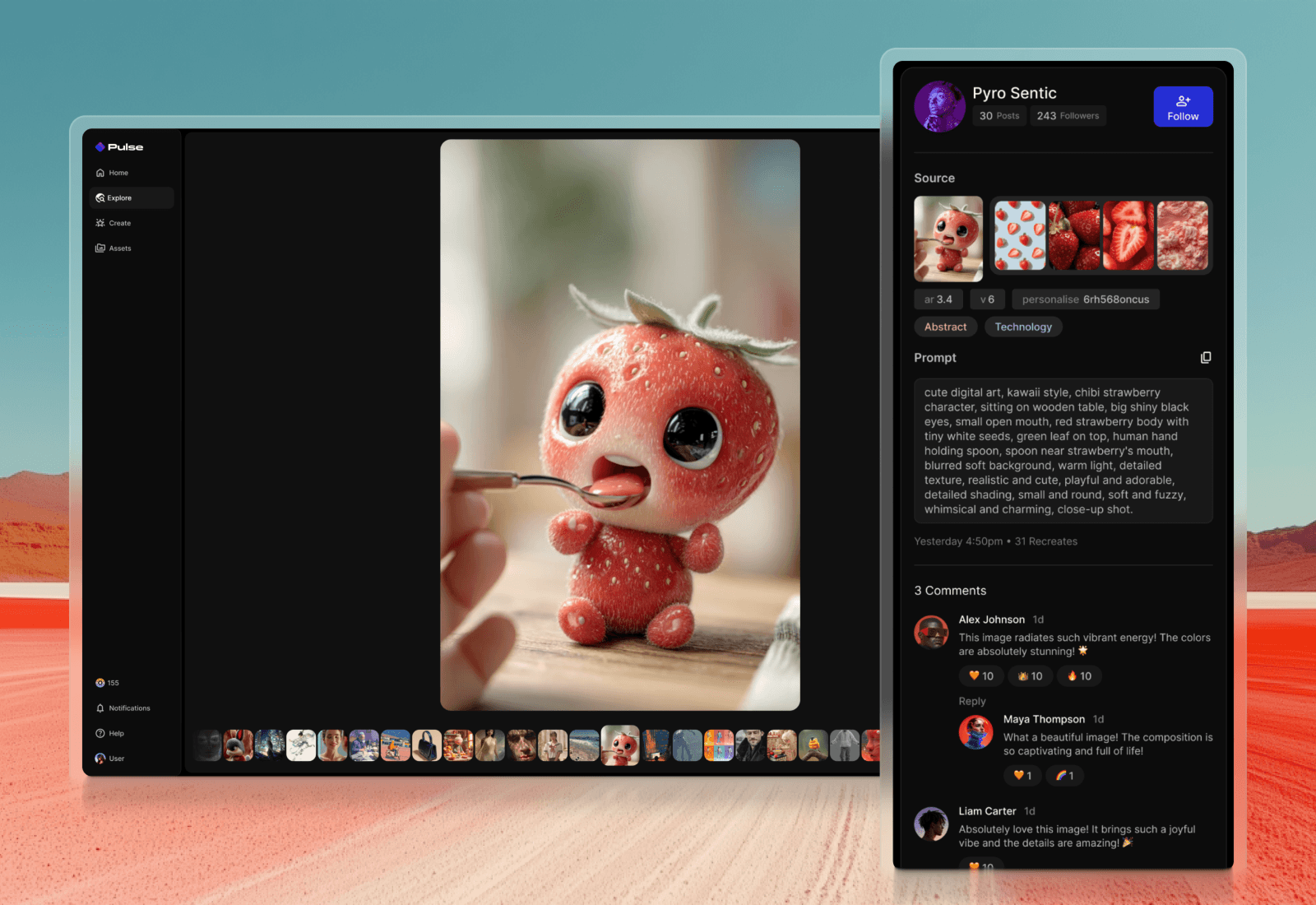Open Pyro Sentic's profile avatar
The height and width of the screenshot is (905, 1316).
[939, 107]
